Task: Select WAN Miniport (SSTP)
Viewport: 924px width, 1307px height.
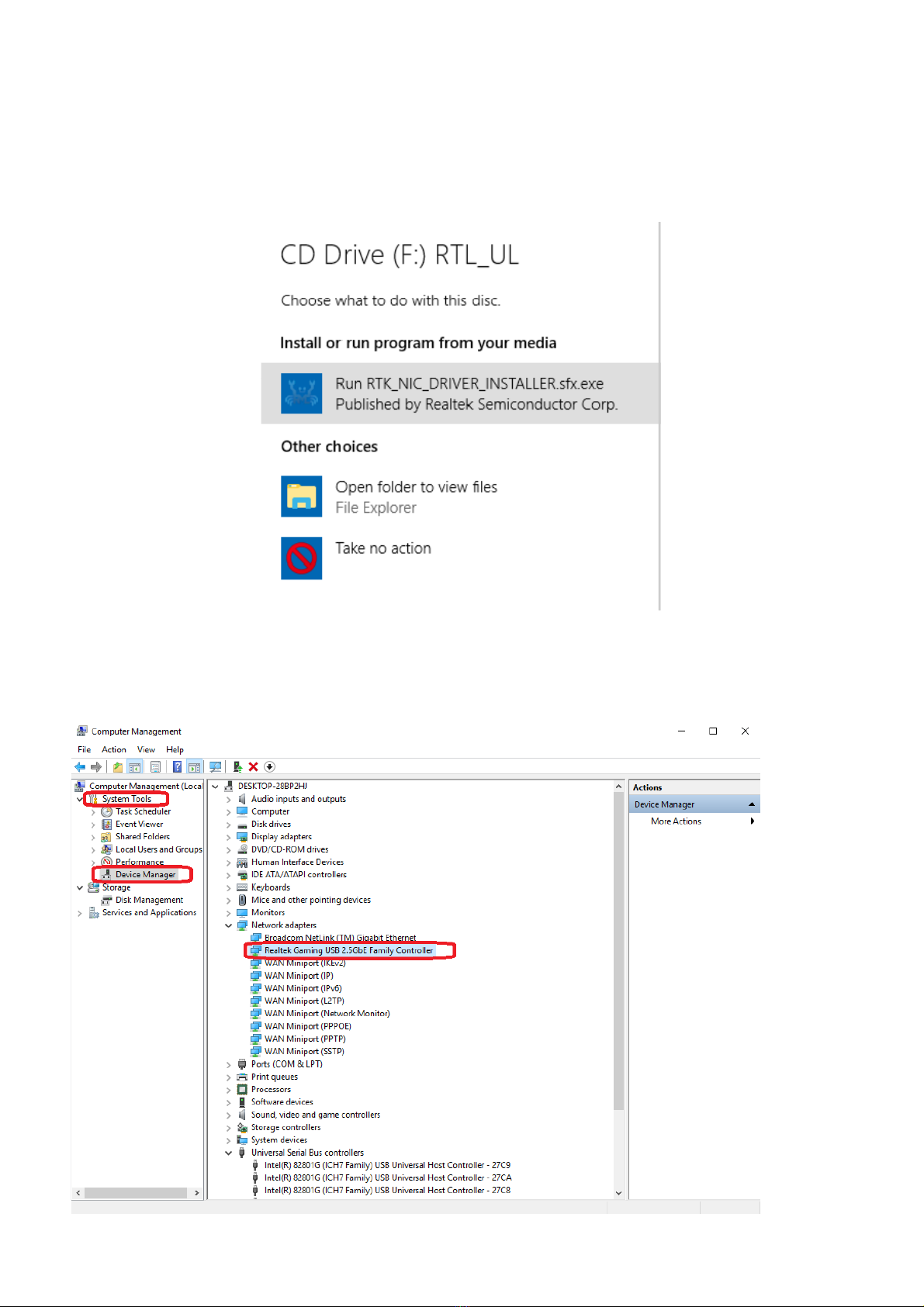Action: click(x=304, y=1052)
